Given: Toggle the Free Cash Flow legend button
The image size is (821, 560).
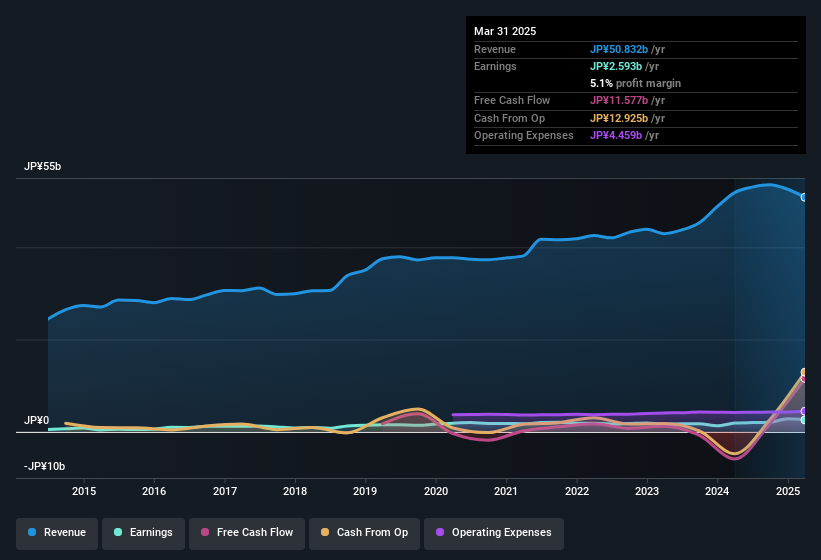Looking at the screenshot, I should point(247,533).
